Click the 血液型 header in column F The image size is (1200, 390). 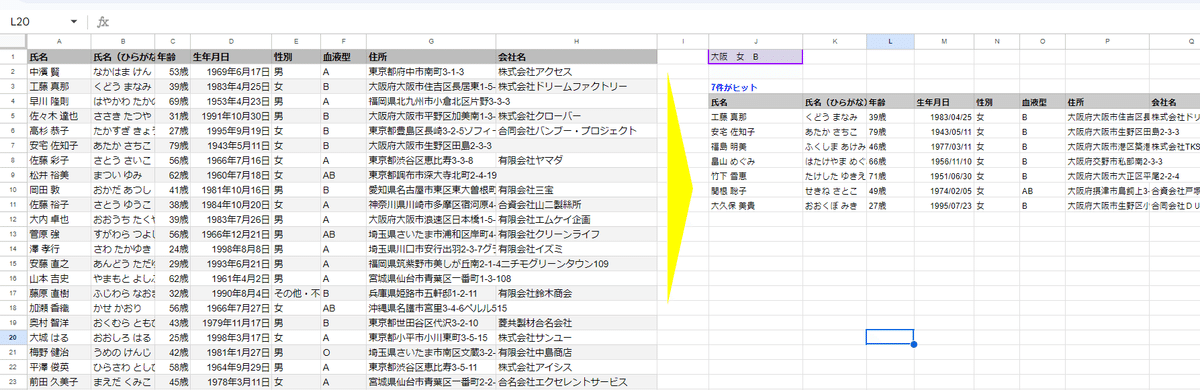click(x=343, y=57)
